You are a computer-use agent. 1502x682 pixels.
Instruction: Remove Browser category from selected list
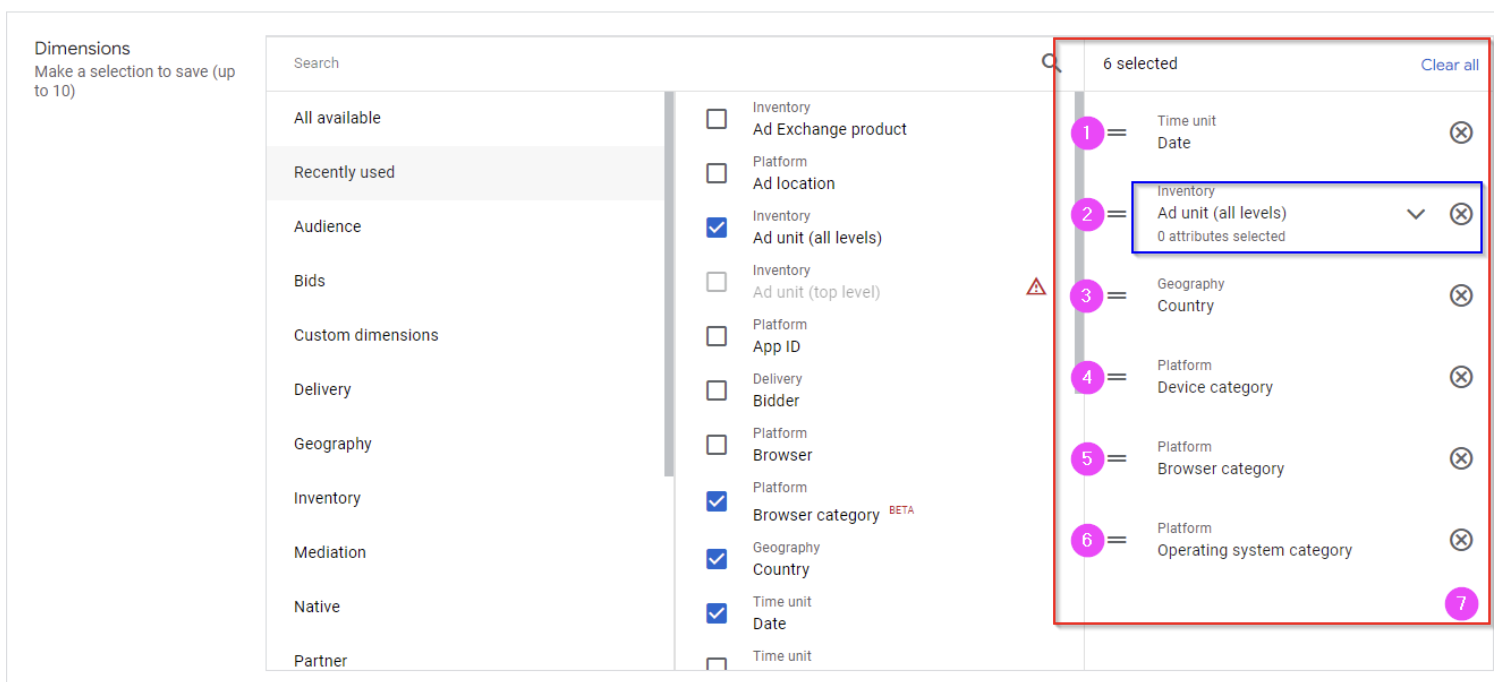1461,458
